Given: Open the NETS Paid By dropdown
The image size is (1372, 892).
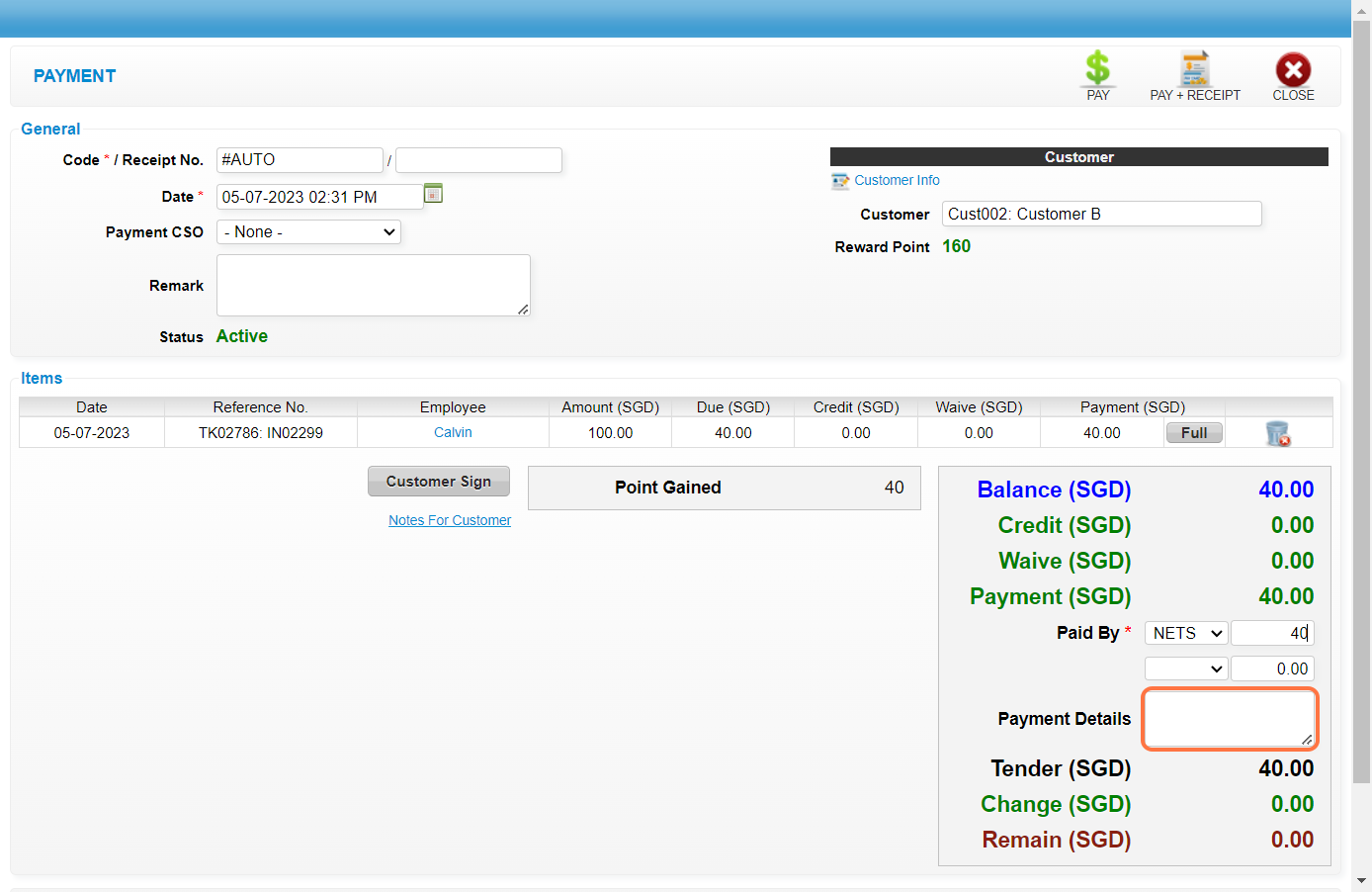Looking at the screenshot, I should [1186, 633].
